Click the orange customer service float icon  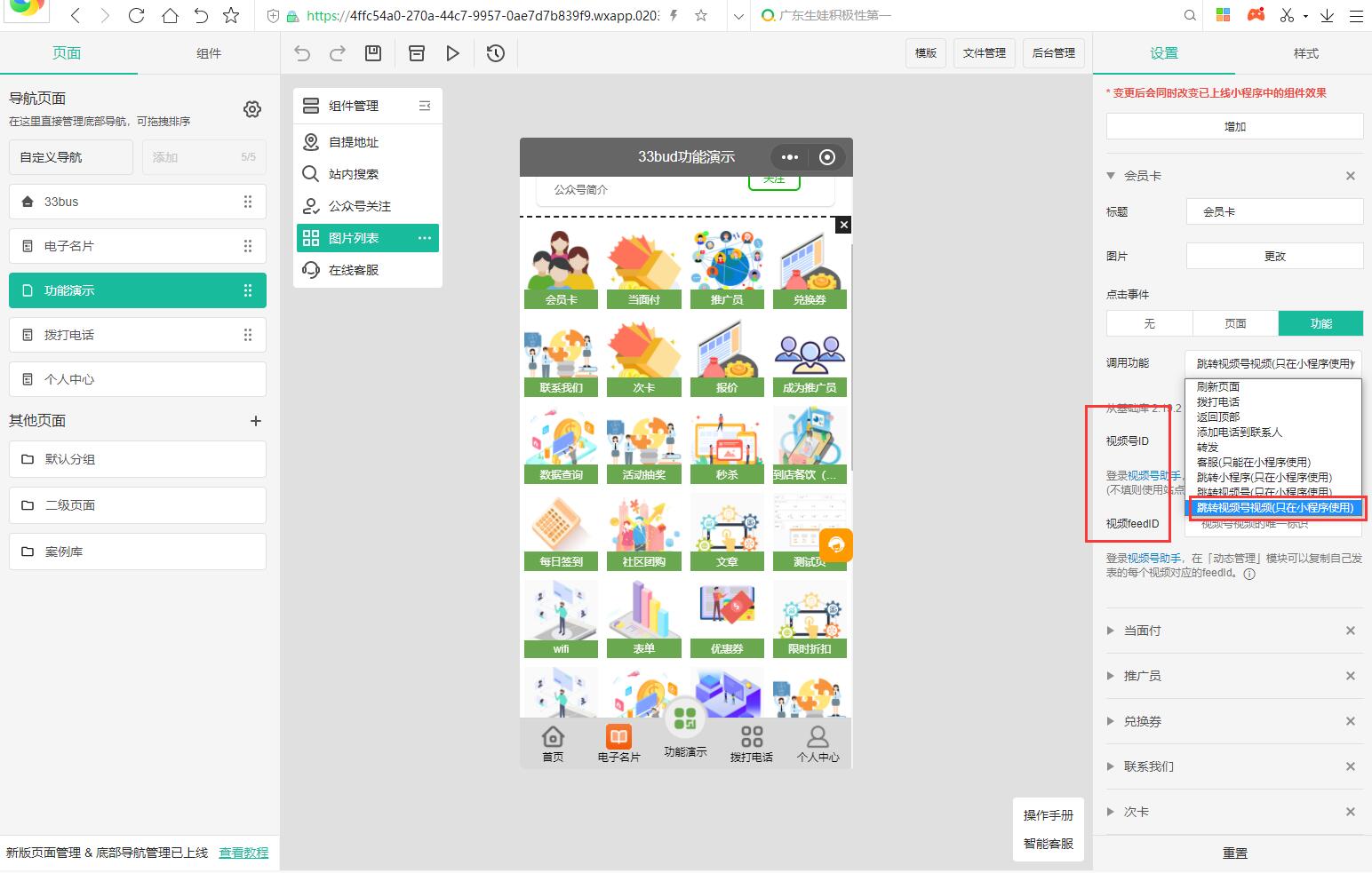click(x=836, y=545)
